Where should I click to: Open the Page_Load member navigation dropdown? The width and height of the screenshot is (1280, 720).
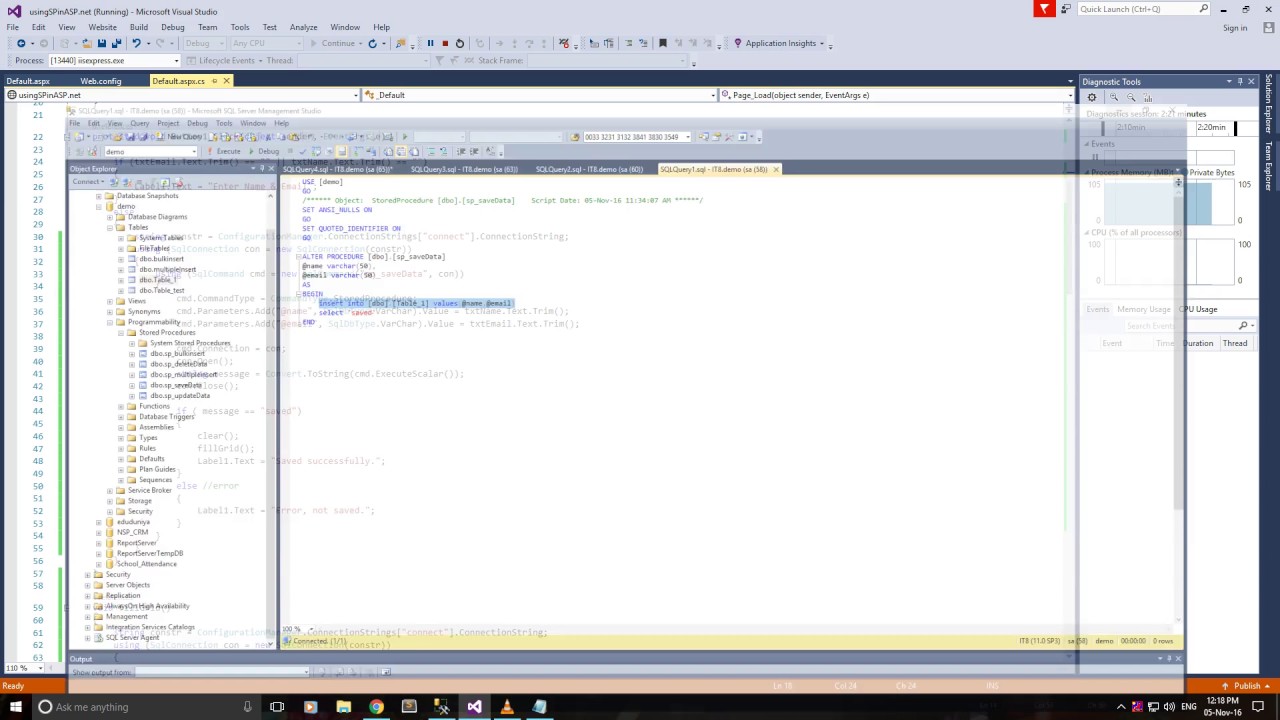(896, 95)
